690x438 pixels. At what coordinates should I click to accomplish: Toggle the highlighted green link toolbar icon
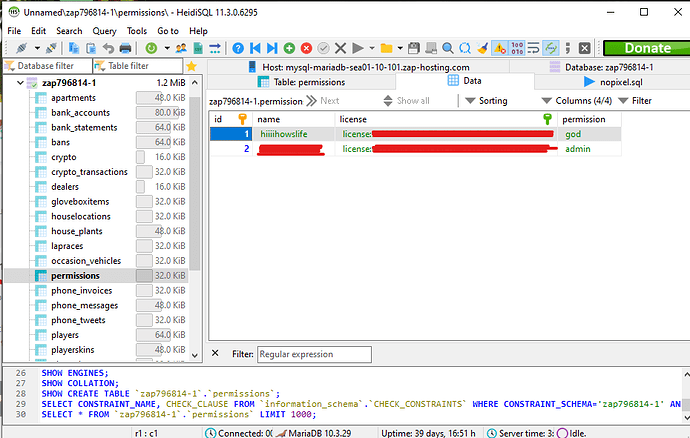pos(551,48)
